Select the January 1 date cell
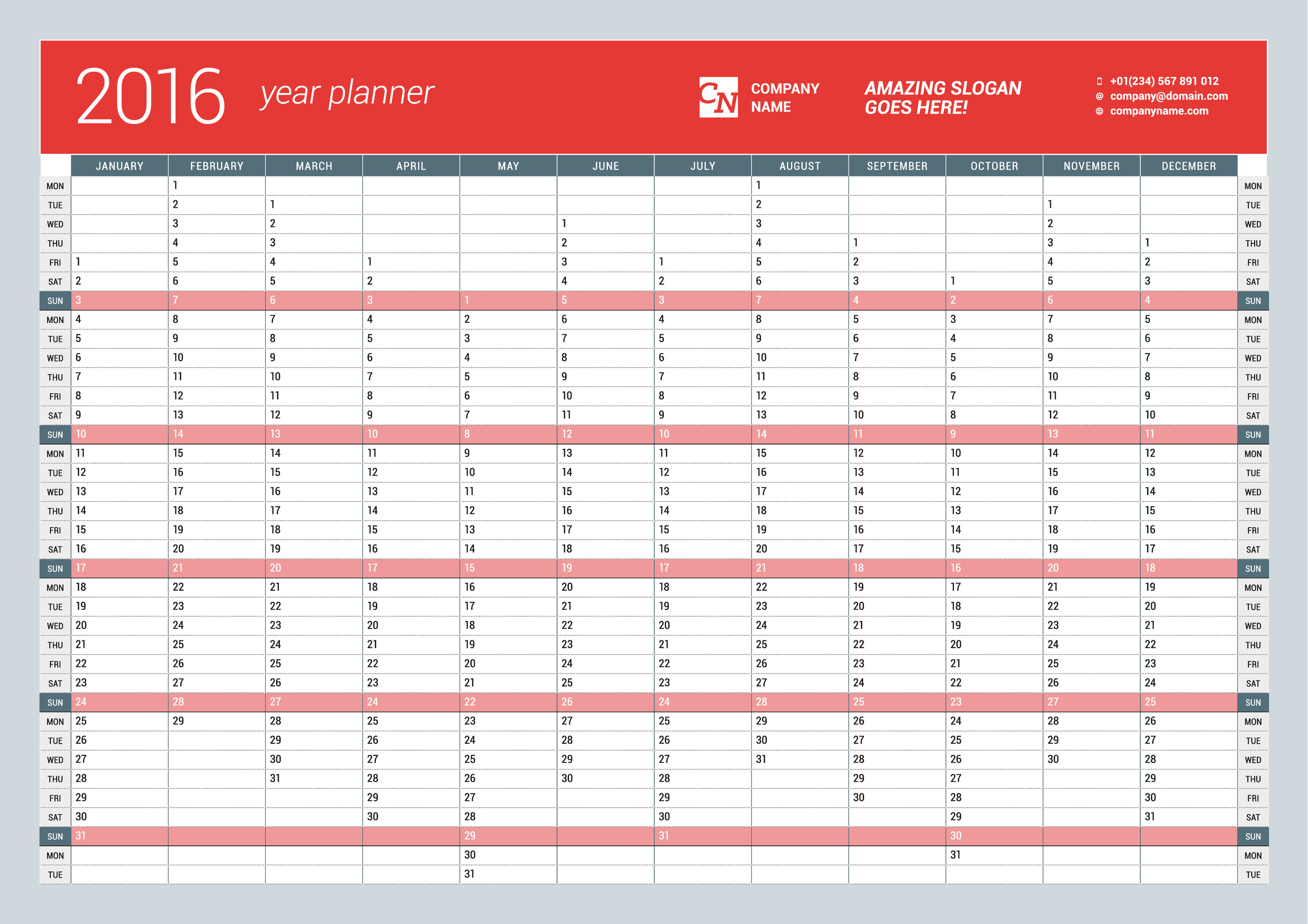The width and height of the screenshot is (1308, 924). [120, 262]
